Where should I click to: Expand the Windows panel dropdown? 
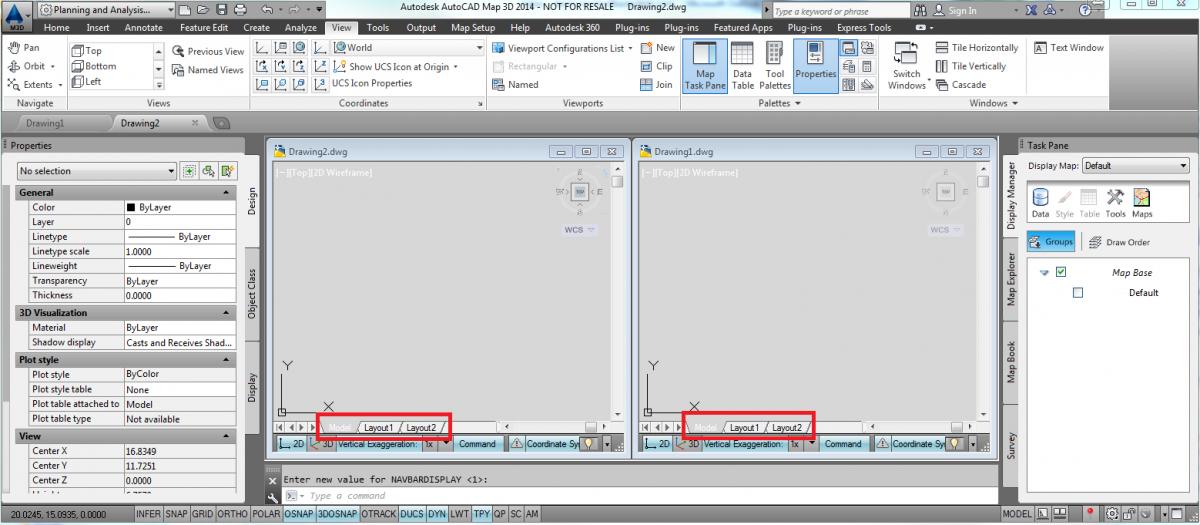coord(994,103)
